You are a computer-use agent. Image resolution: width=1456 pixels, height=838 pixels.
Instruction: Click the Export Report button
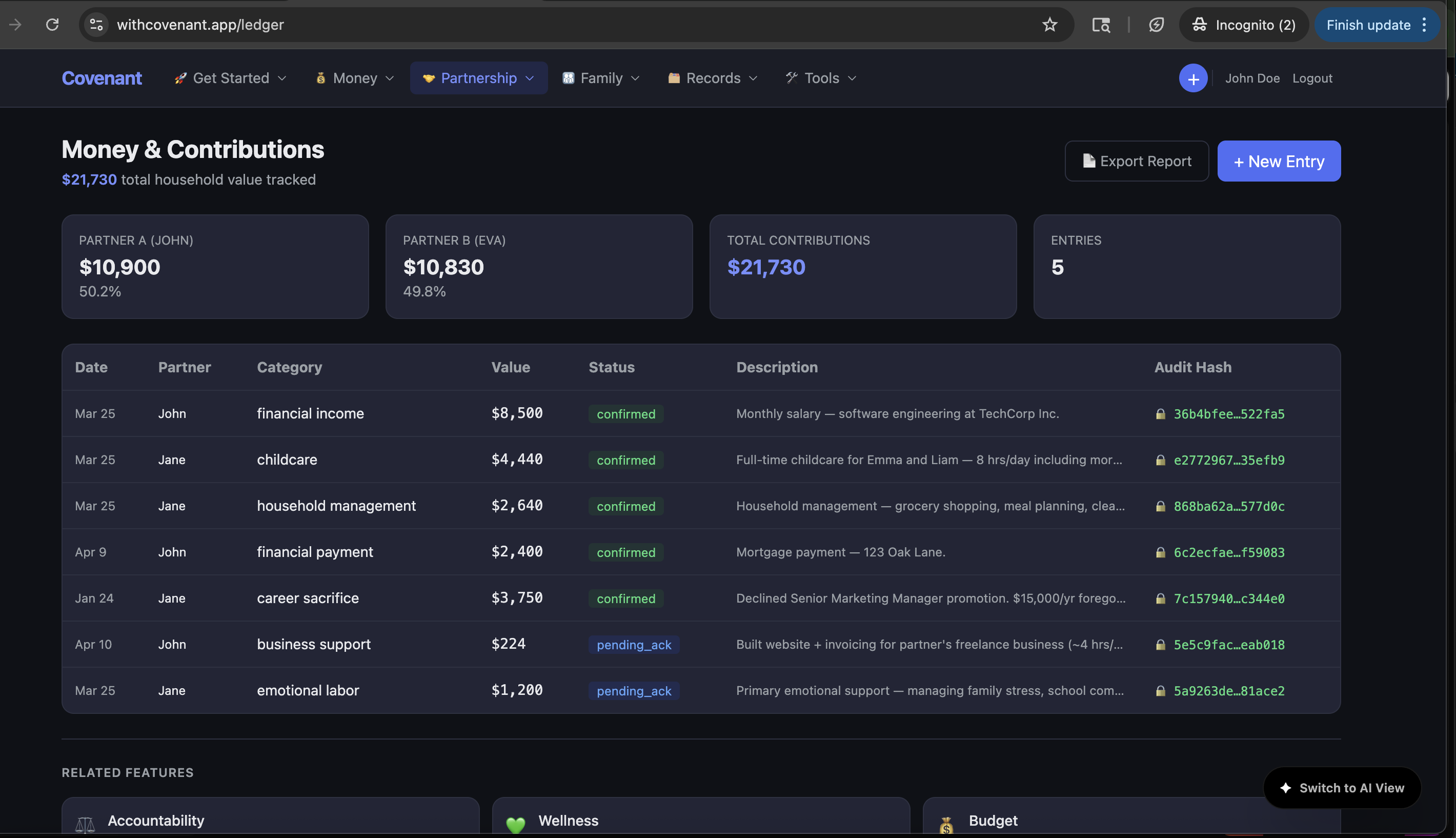tap(1136, 161)
